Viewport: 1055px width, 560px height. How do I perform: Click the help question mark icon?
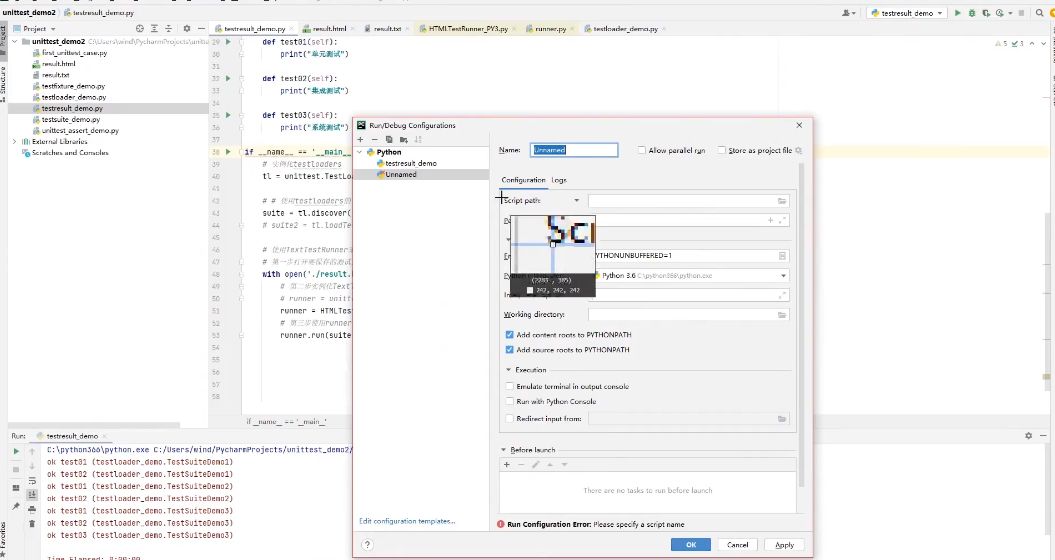coord(368,545)
